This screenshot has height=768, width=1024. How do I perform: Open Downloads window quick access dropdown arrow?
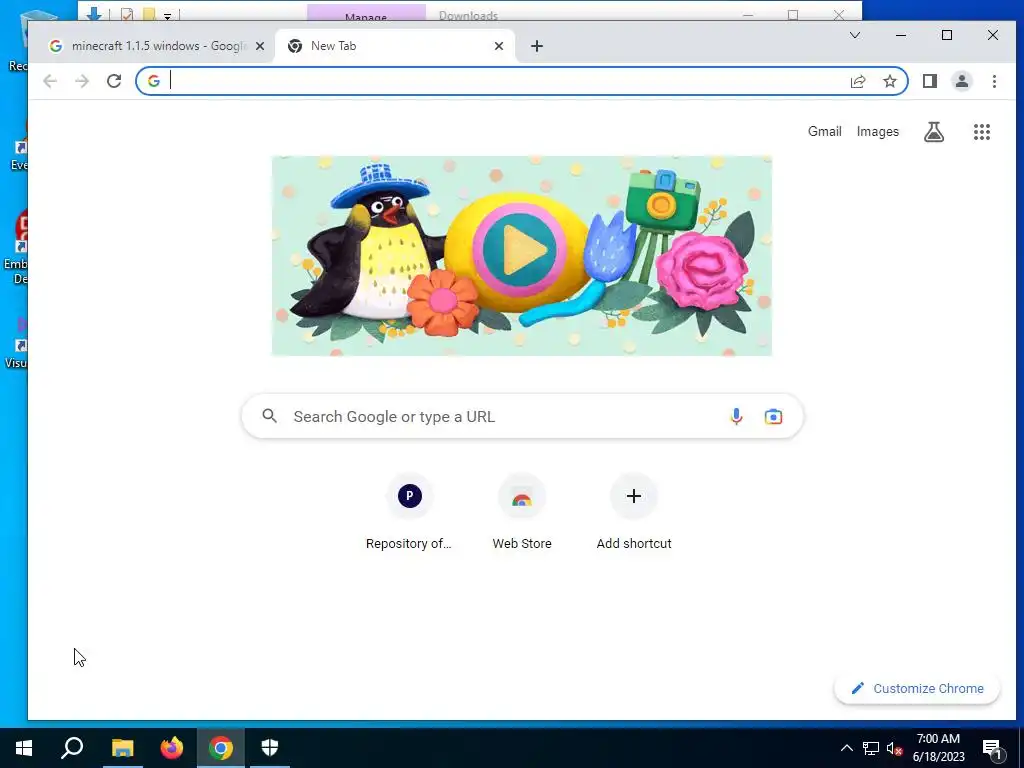(x=167, y=15)
